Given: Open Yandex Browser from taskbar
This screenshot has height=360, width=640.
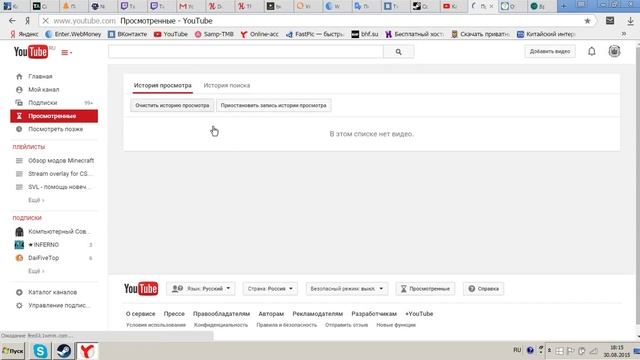Looking at the screenshot, I should [87, 351].
